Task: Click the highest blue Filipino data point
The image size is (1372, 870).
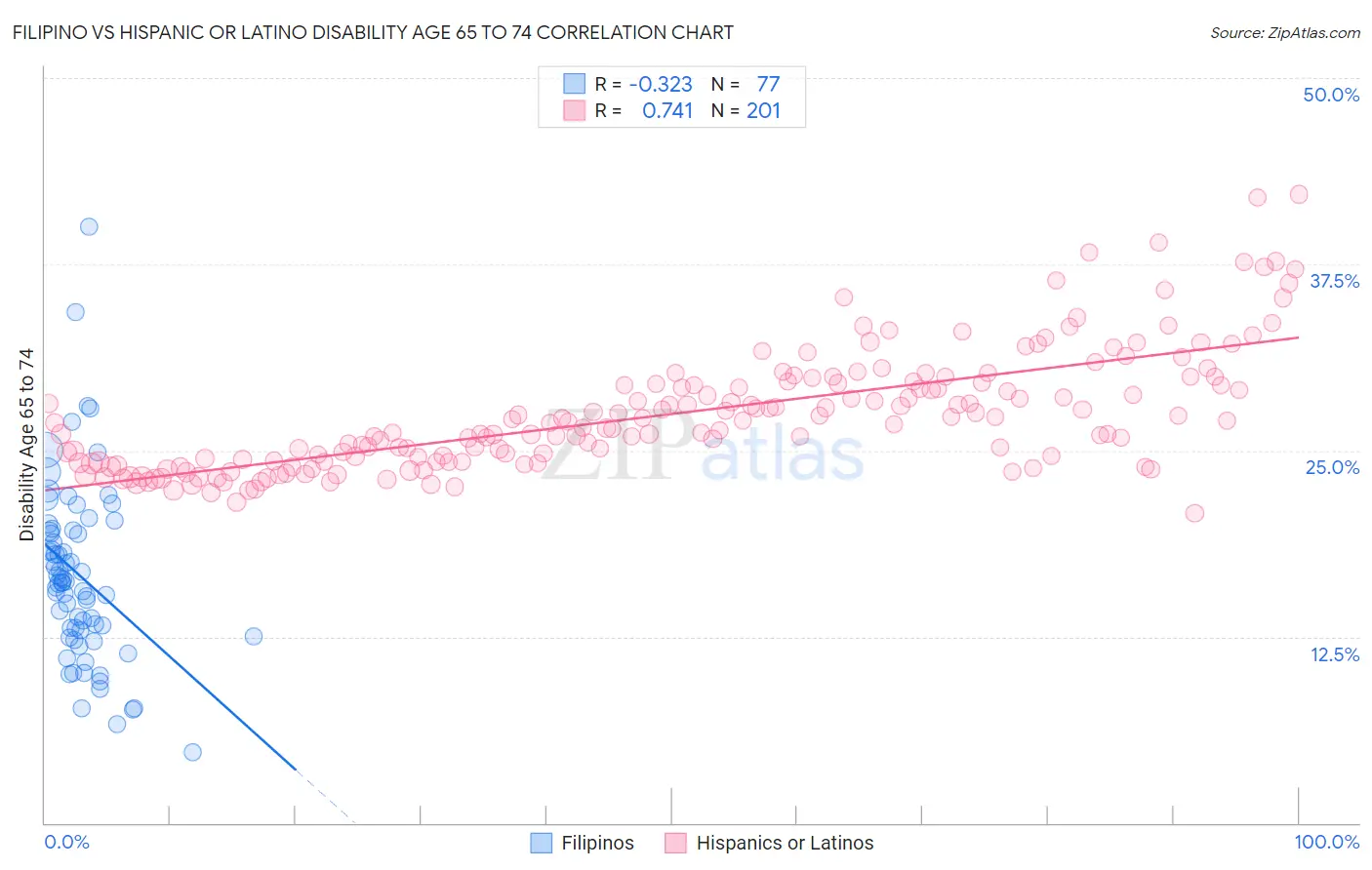Action: click(x=89, y=226)
